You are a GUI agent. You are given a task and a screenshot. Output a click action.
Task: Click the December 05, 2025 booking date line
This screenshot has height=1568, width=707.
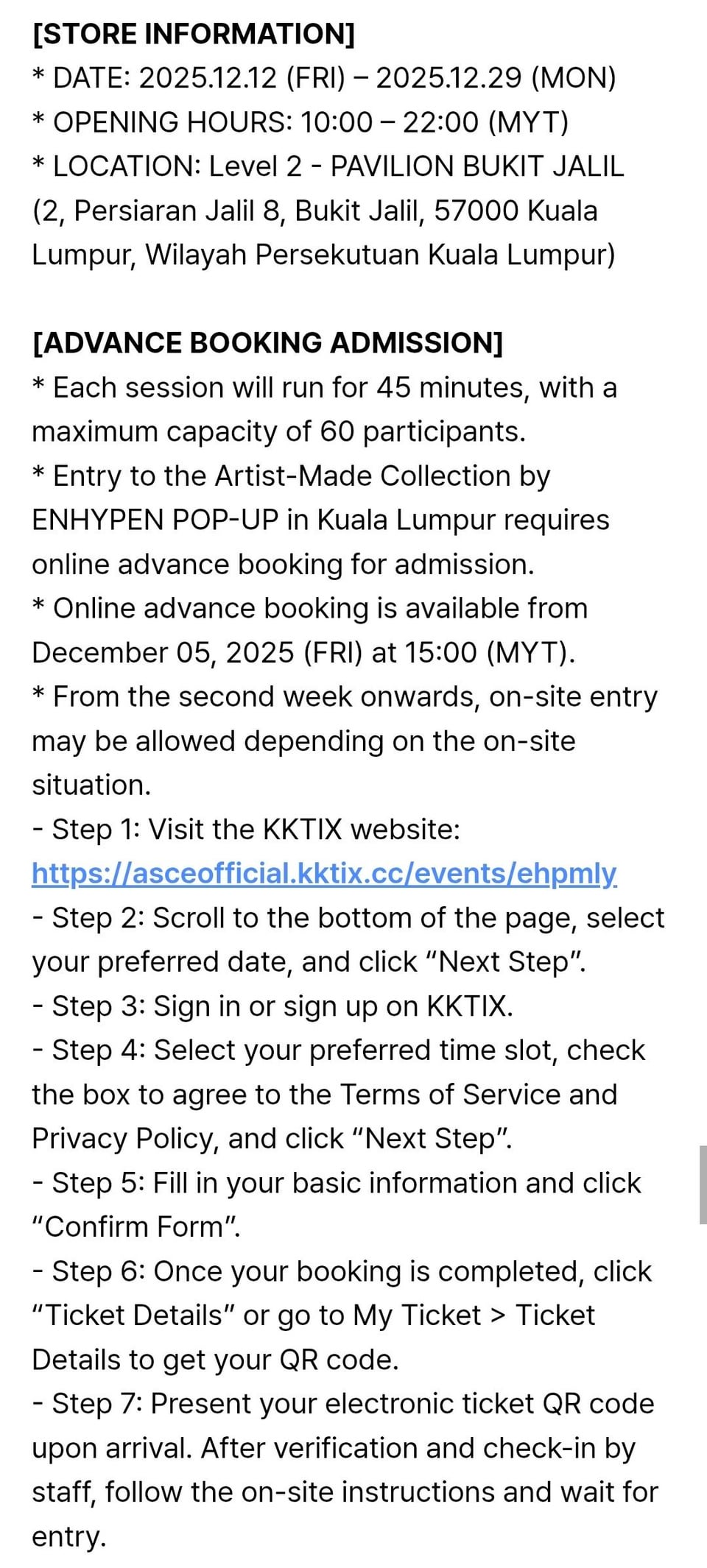point(303,652)
